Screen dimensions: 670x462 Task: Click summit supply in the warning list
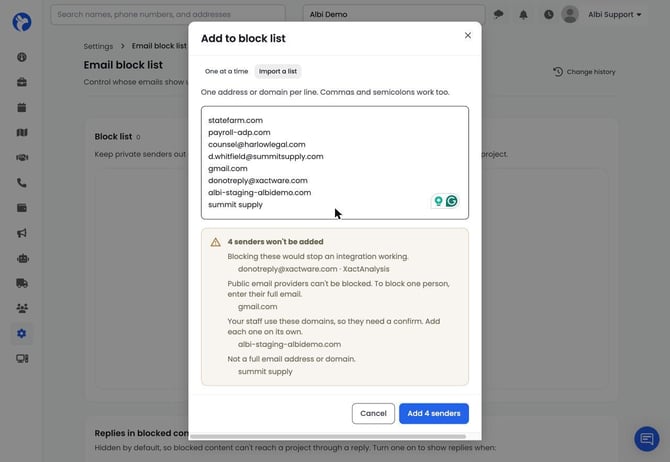[x=265, y=372]
